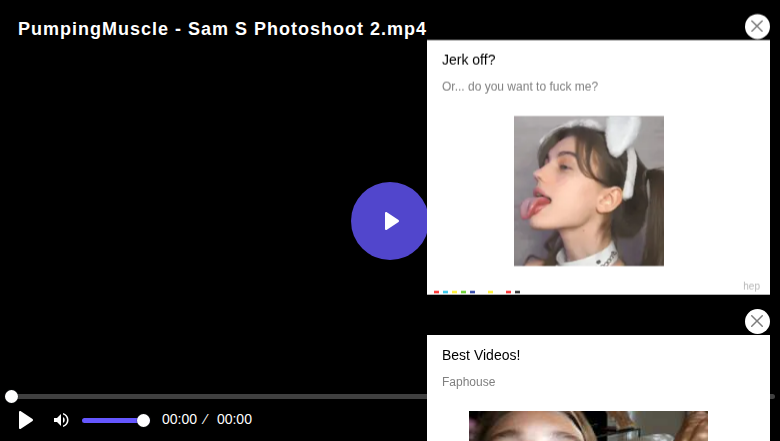
Task: Click the large purple play button
Action: (389, 221)
